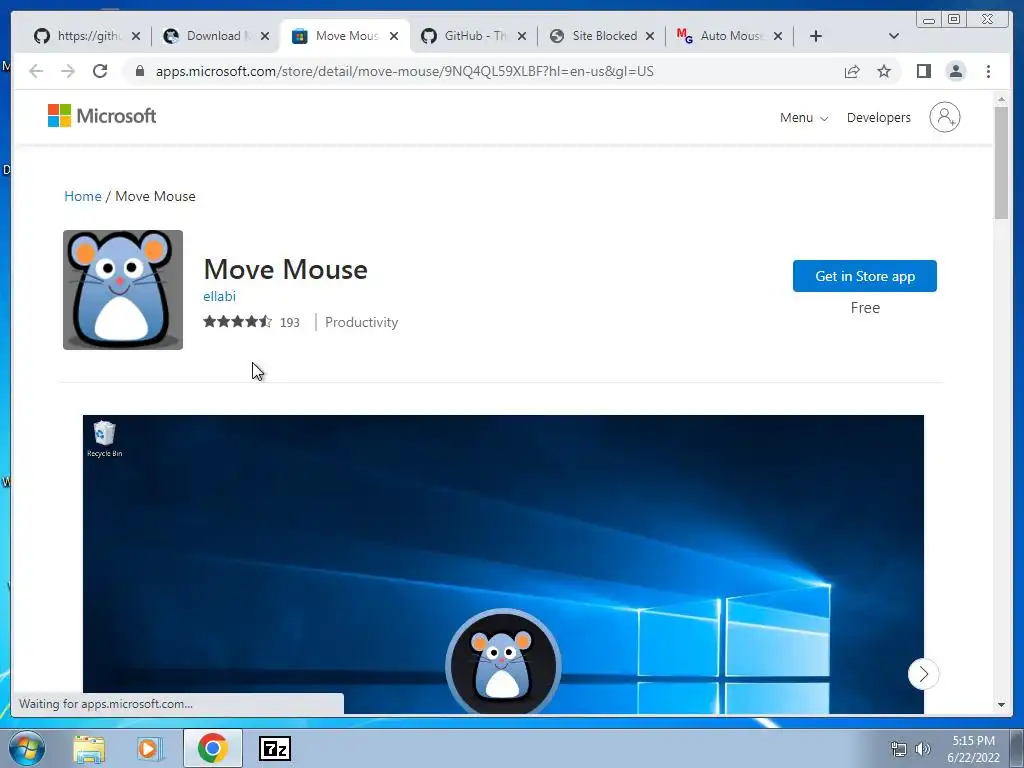Go back to the previous page

click(x=36, y=71)
